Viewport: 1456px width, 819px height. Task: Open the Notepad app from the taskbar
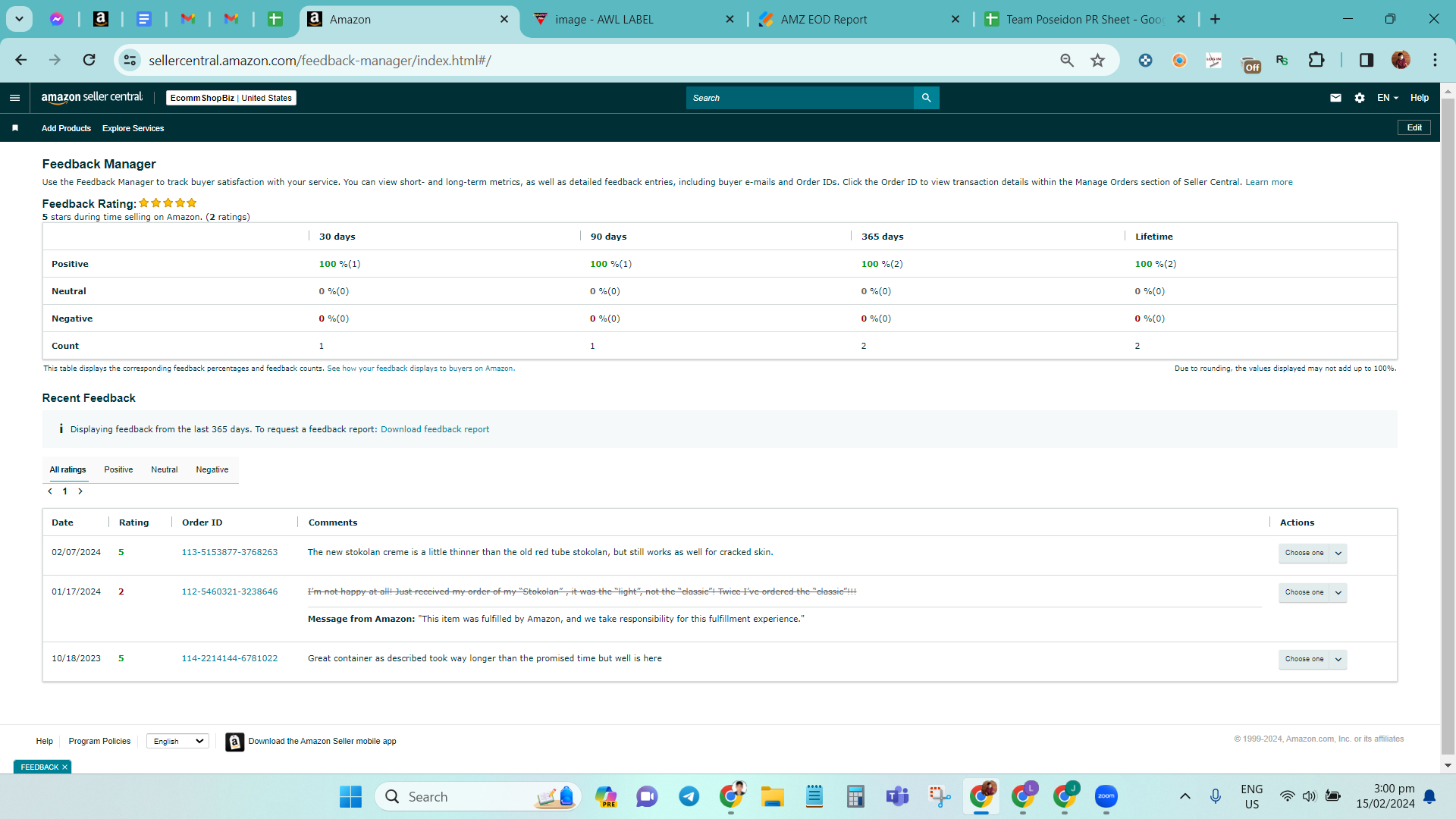point(814,796)
